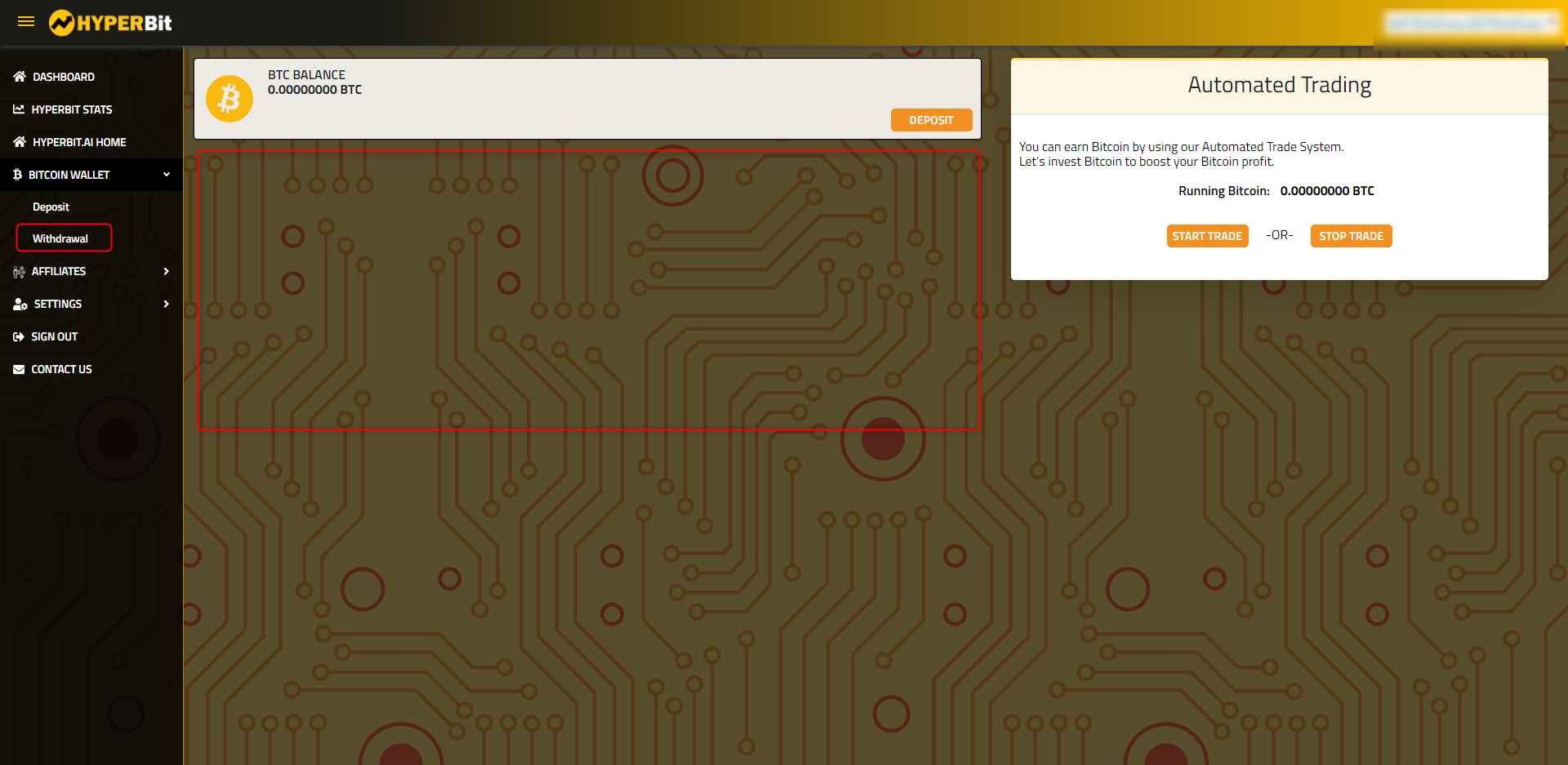Click the orange Bitcoin coin icon
Viewport: 1568px width, 765px height.
pos(229,99)
